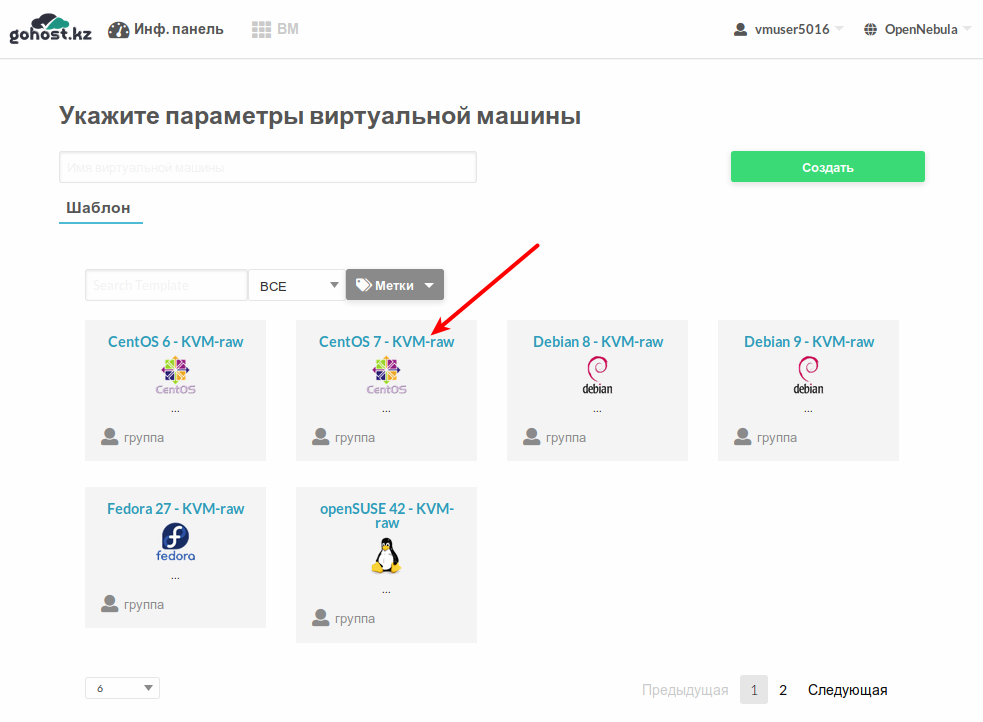Click the dashboard gauge icon
Viewport: 983px width, 722px height.
click(x=118, y=29)
